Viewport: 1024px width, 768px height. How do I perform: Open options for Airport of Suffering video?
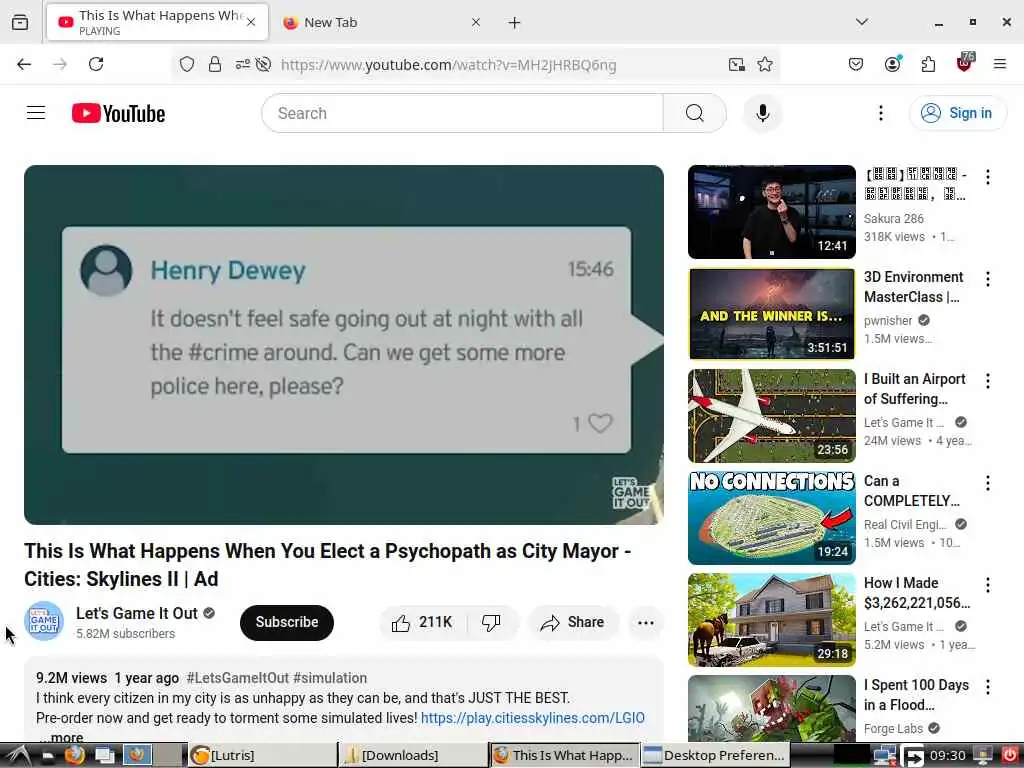[x=987, y=381]
